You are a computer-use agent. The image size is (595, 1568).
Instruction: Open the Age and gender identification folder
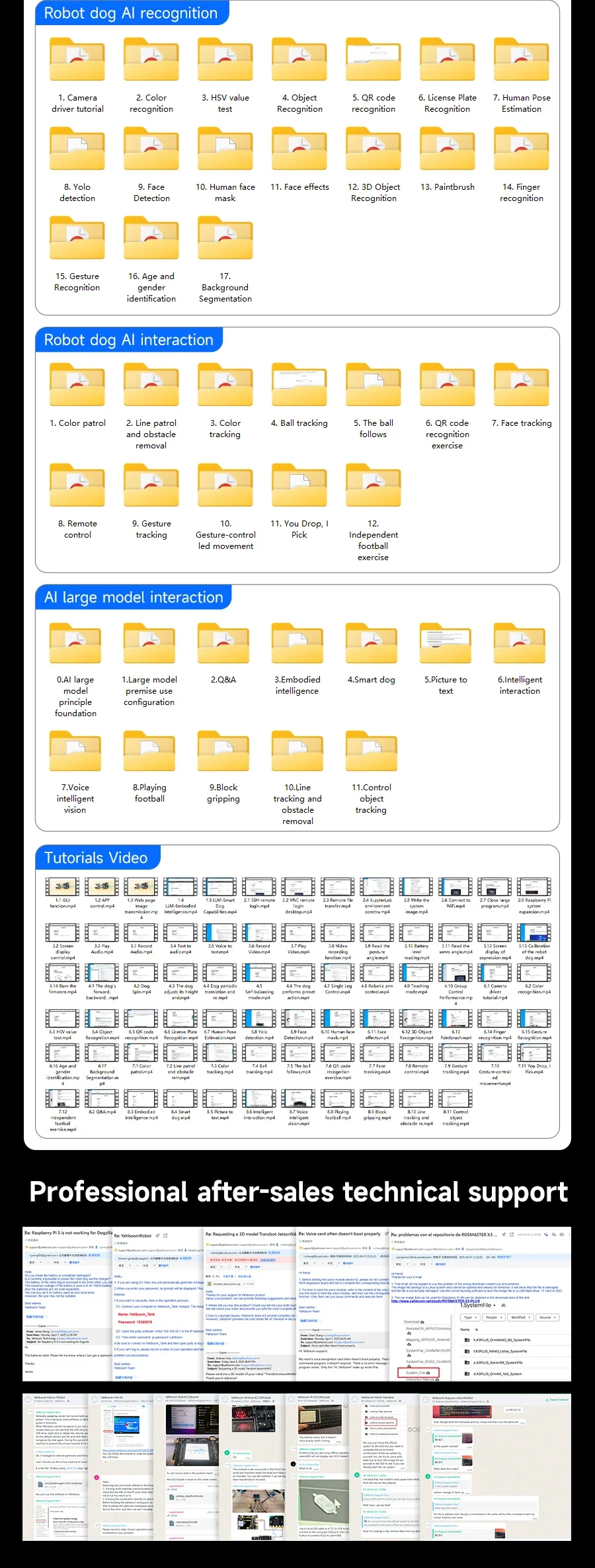pyautogui.click(x=151, y=238)
